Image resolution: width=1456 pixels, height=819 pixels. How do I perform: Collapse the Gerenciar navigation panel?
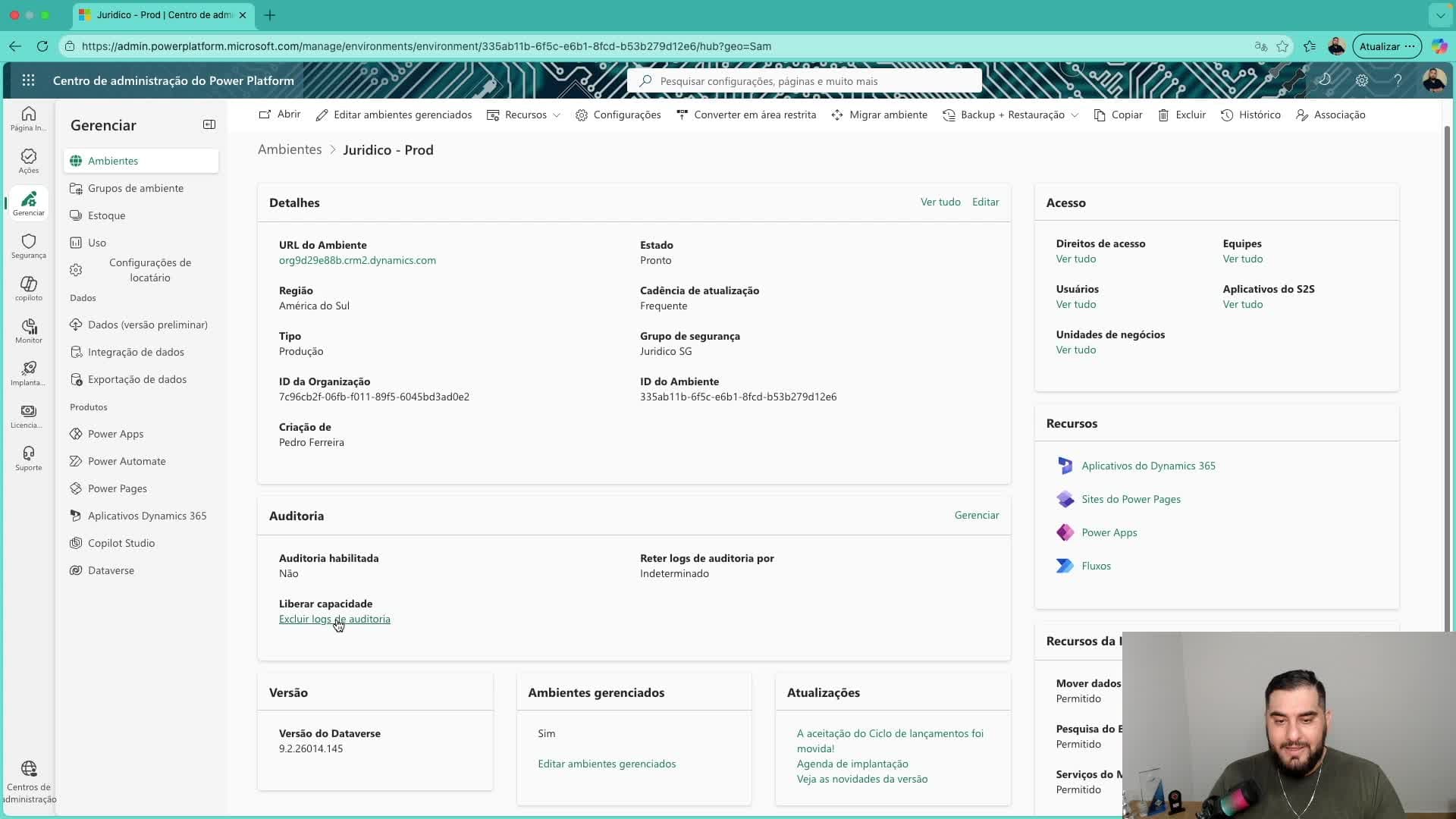[x=209, y=124]
